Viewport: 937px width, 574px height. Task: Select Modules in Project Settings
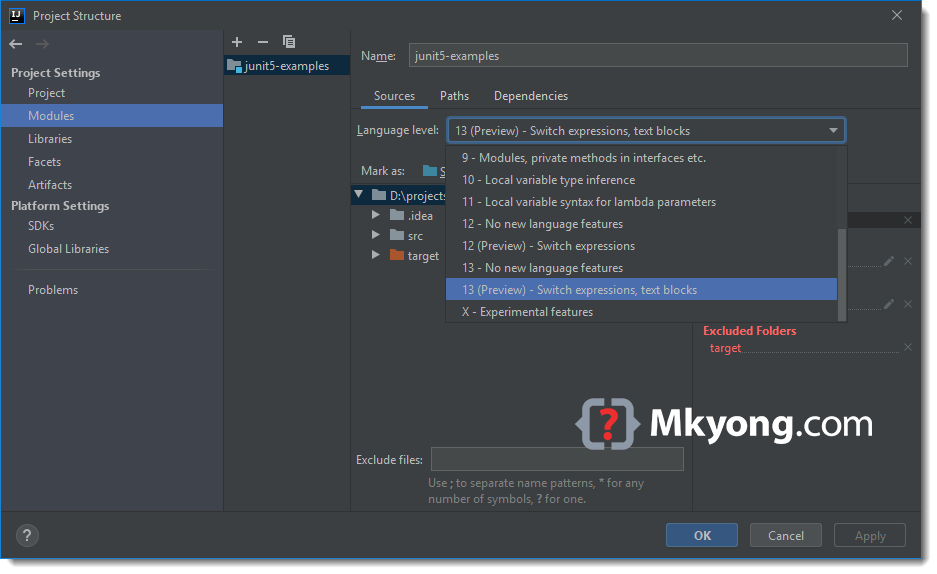[x=112, y=116]
